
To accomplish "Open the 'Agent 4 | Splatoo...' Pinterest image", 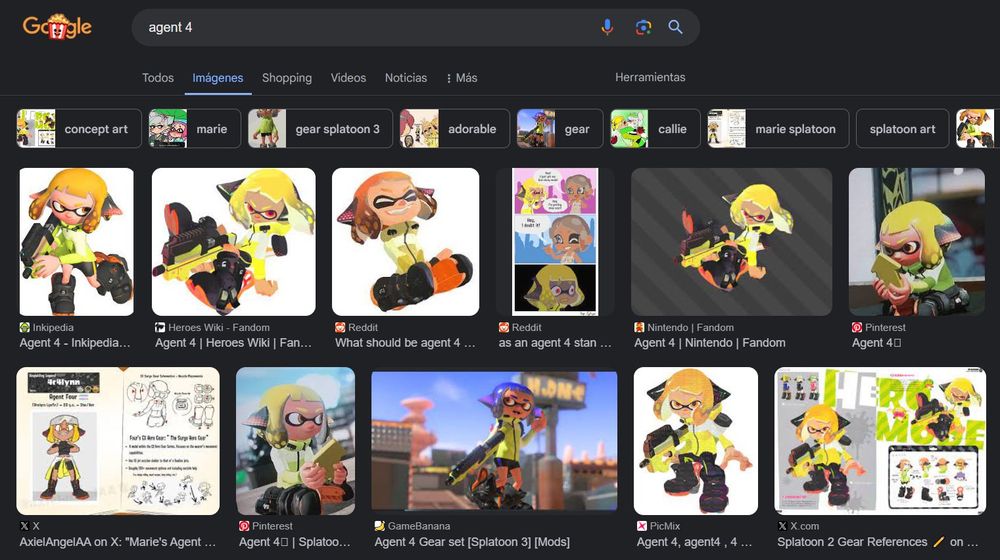I will point(295,441).
